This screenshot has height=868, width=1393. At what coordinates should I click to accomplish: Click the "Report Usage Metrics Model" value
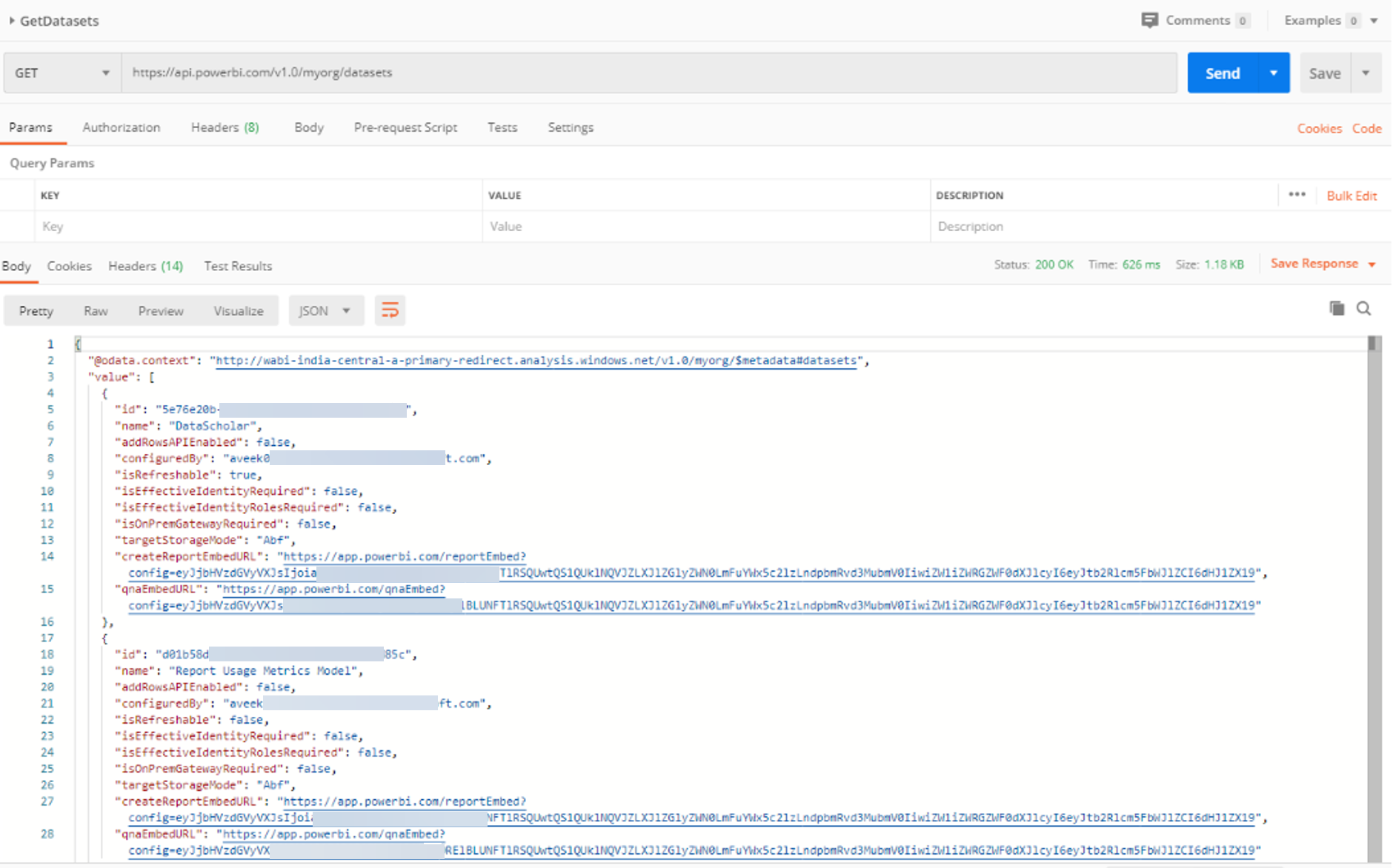[264, 671]
